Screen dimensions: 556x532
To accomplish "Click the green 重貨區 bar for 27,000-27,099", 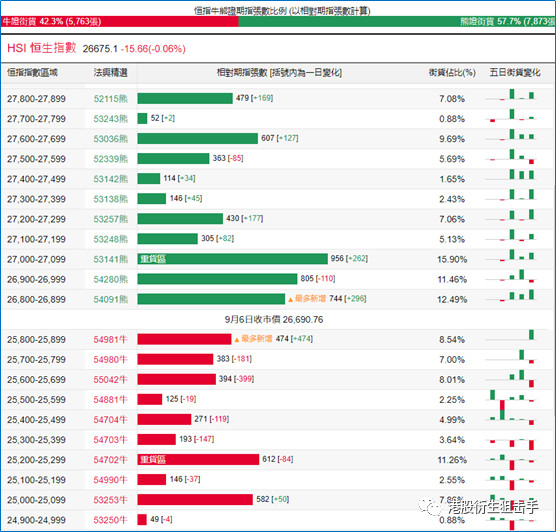I will [233, 259].
